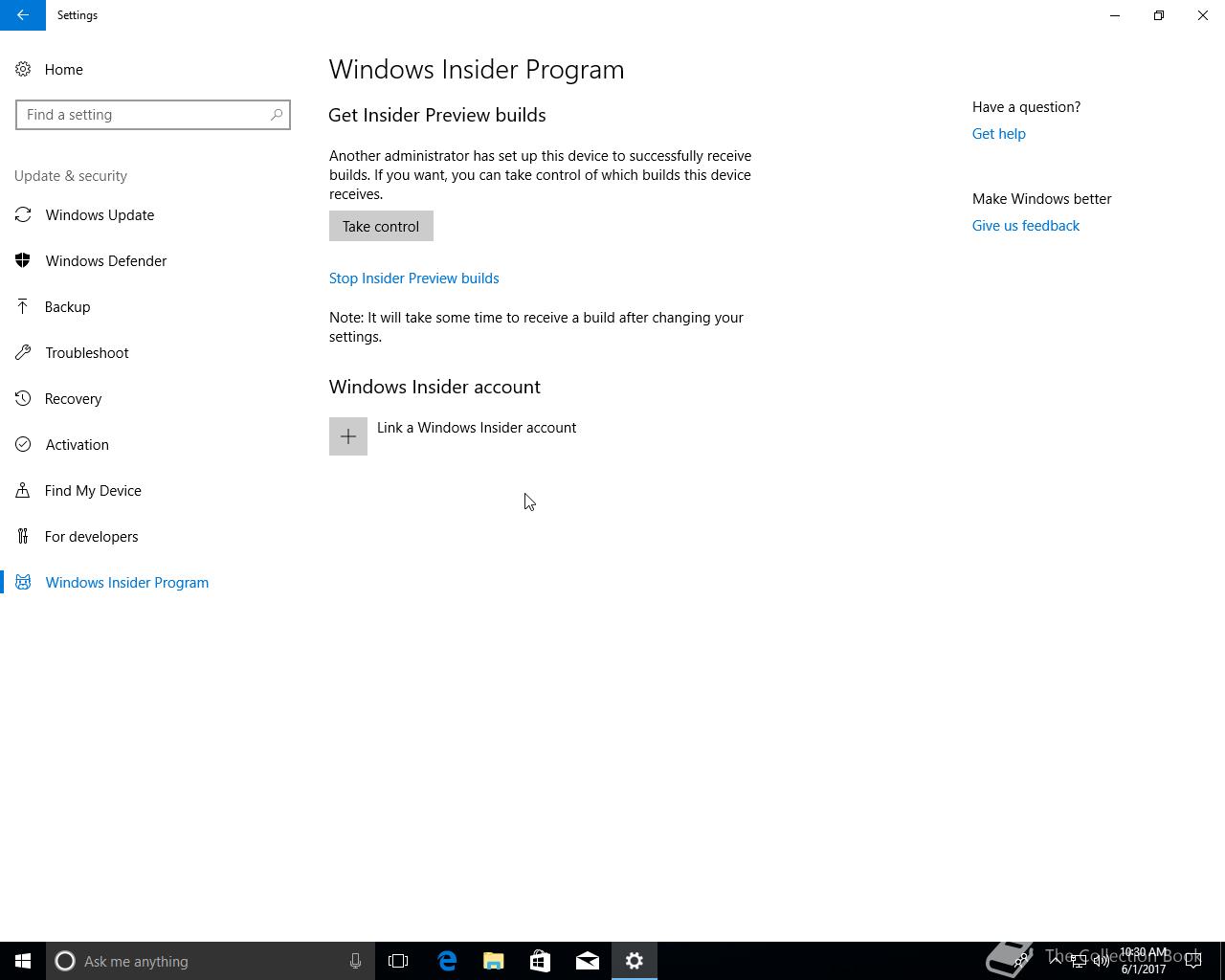Open the network status tray icon

coord(1078,961)
